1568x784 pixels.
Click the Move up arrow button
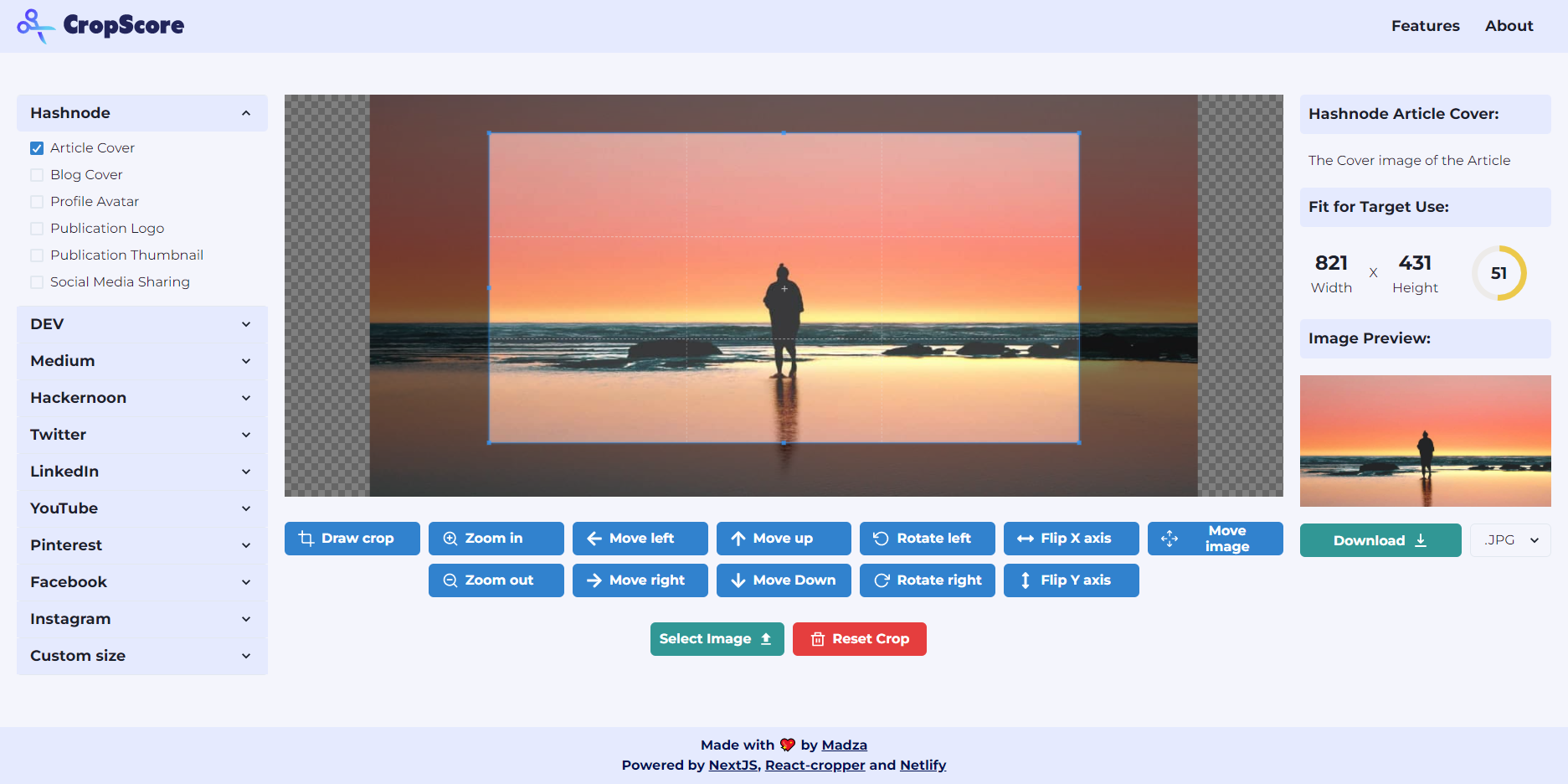(784, 539)
